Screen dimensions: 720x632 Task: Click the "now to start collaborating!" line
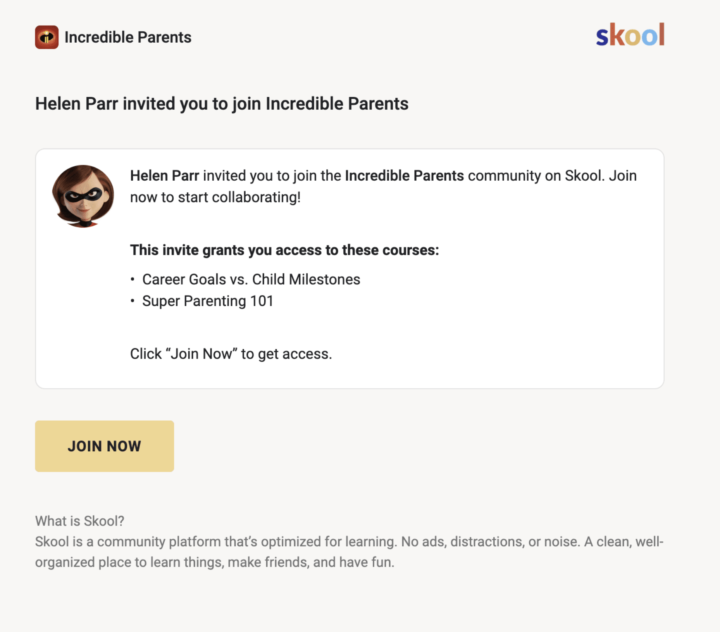pos(215,197)
